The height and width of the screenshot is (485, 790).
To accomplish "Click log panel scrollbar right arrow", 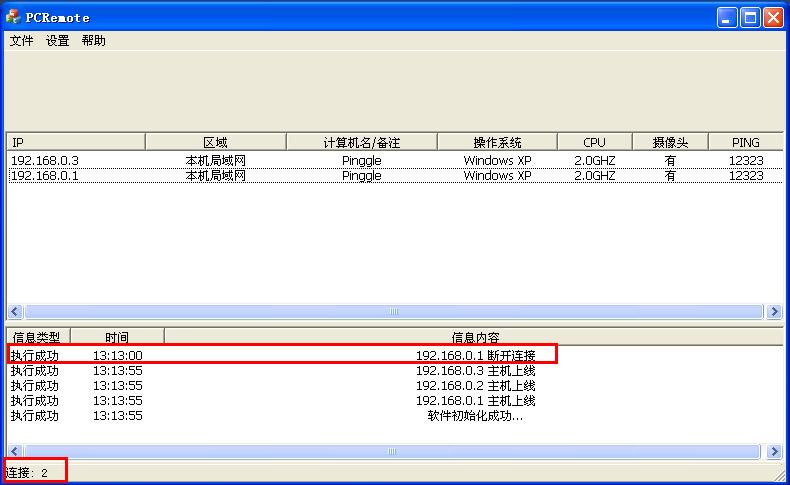I will (774, 451).
